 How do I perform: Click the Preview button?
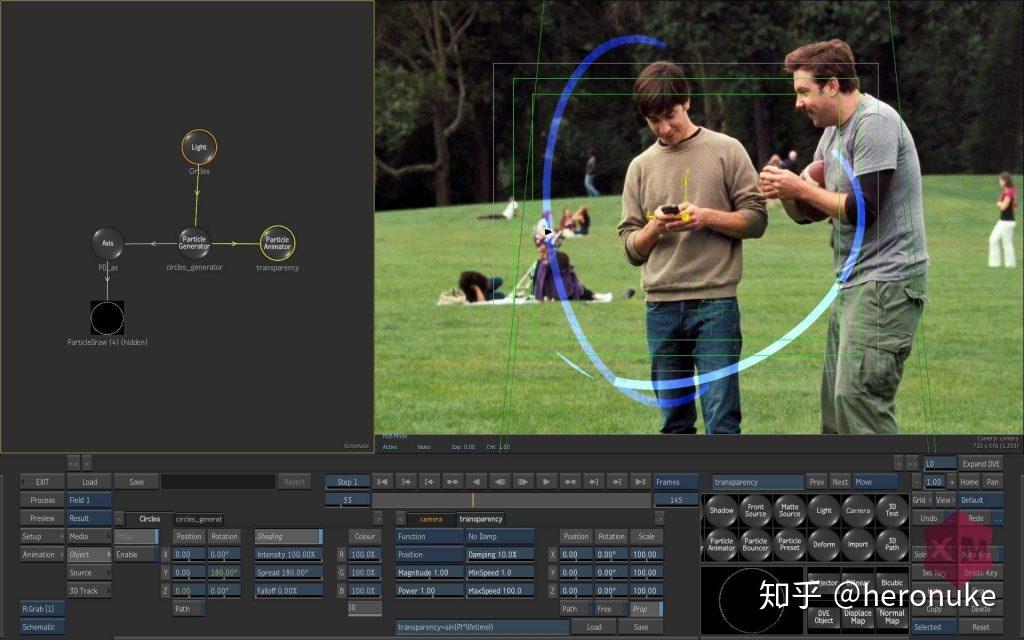coord(42,518)
